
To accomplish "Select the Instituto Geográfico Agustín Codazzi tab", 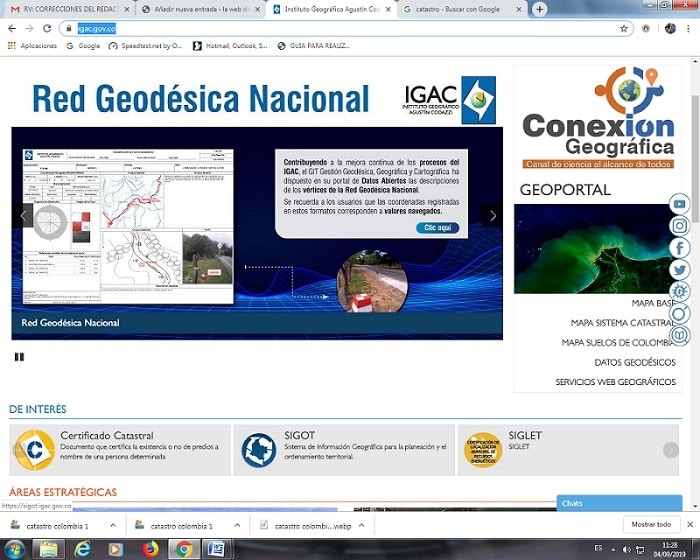I will click(331, 9).
